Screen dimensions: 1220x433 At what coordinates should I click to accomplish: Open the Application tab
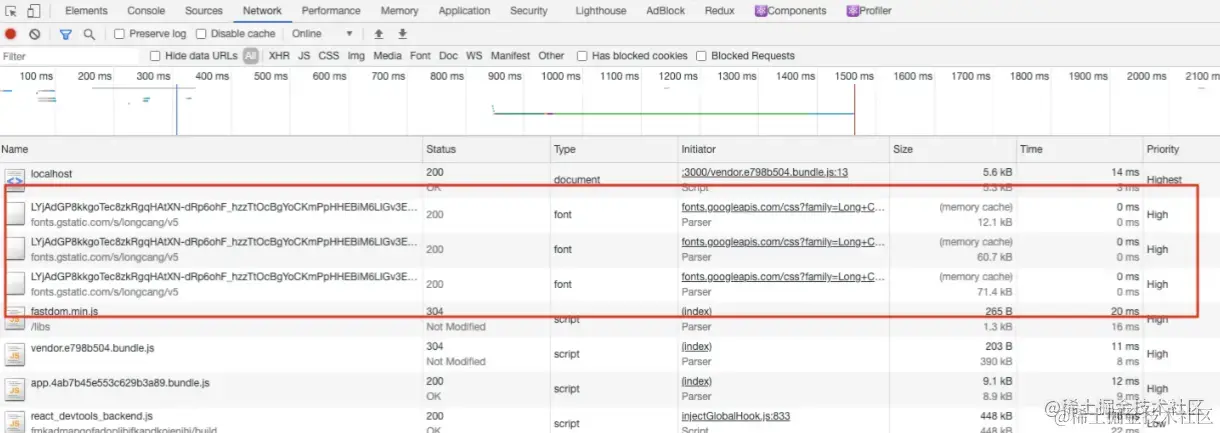(464, 11)
